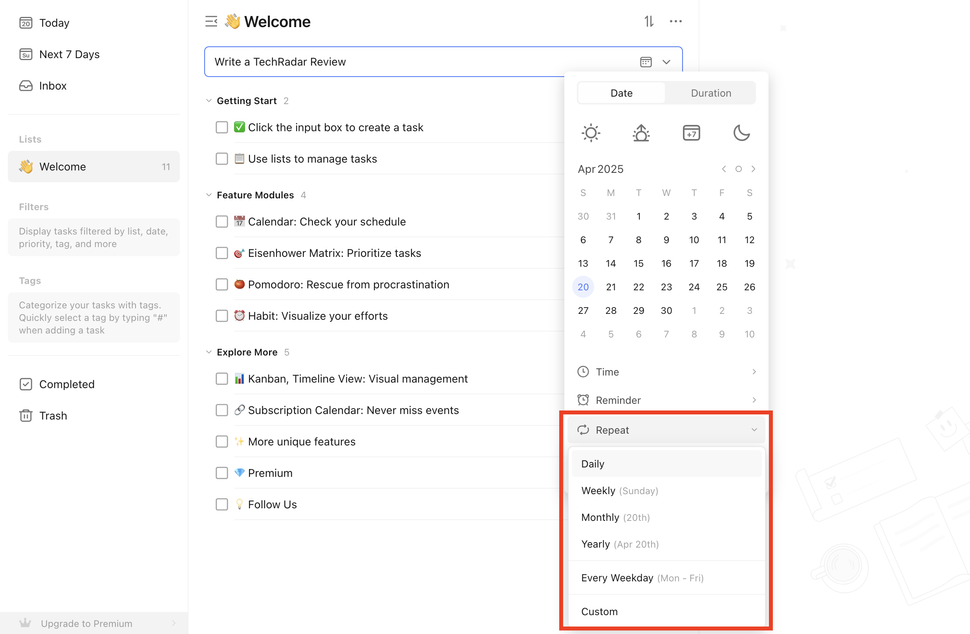Image resolution: width=970 pixels, height=634 pixels.
Task: Select the sun icon to set date Today
Action: (591, 132)
